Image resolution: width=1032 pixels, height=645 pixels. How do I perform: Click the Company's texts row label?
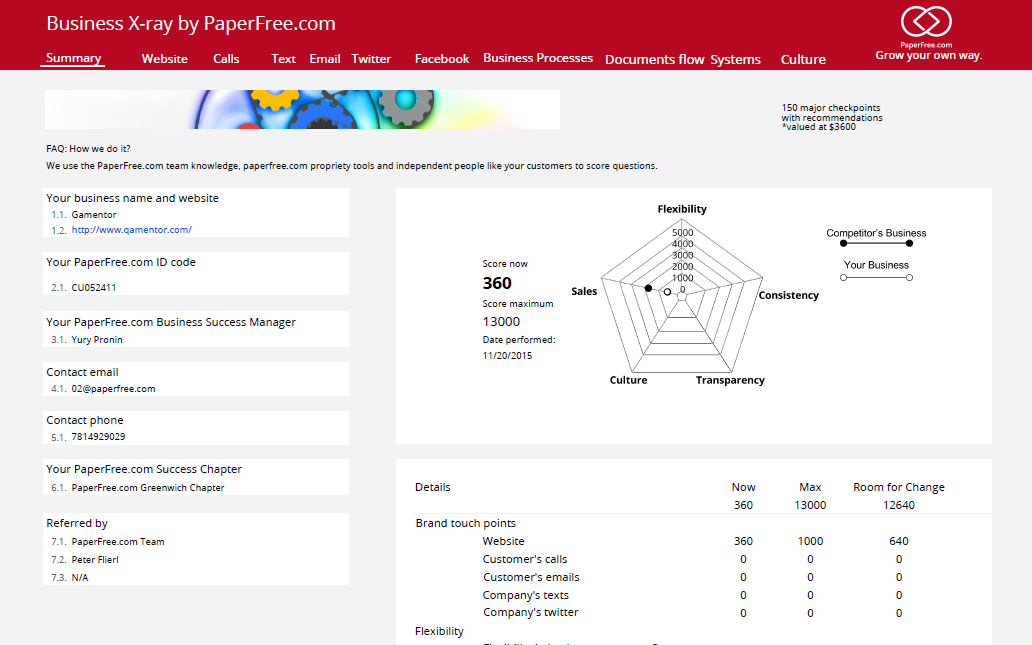[525, 595]
